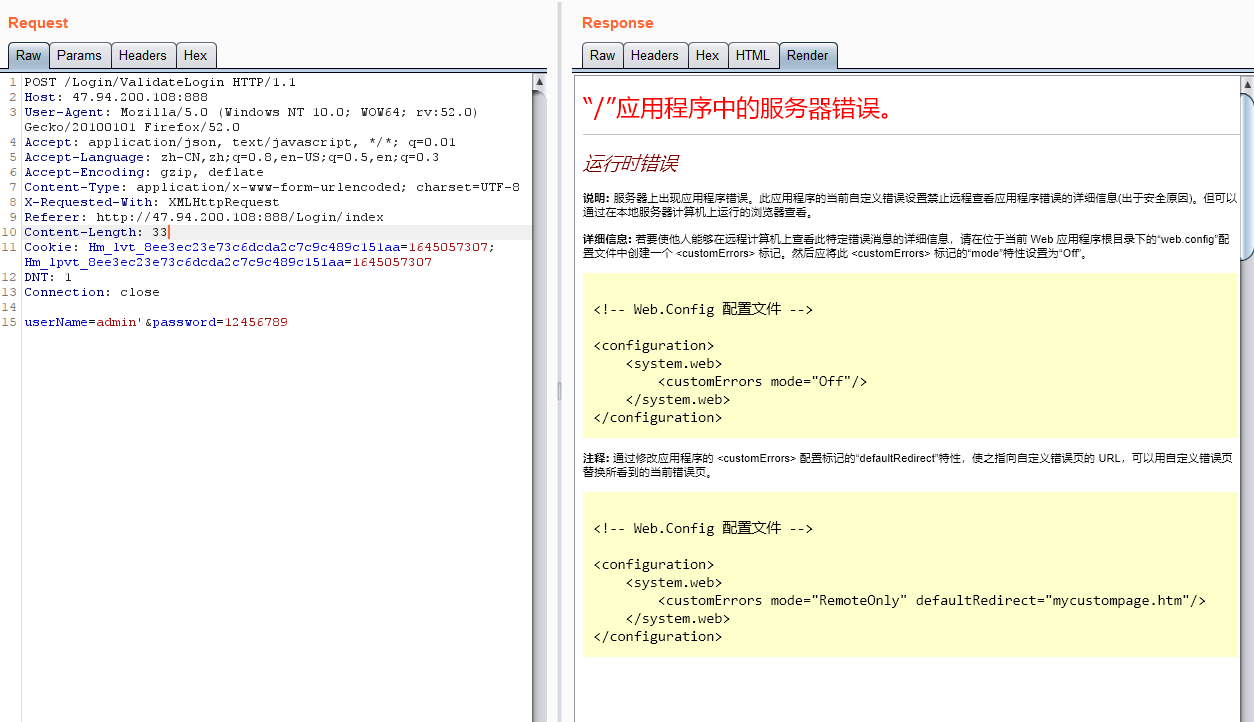Click the Host header line

coord(116,97)
